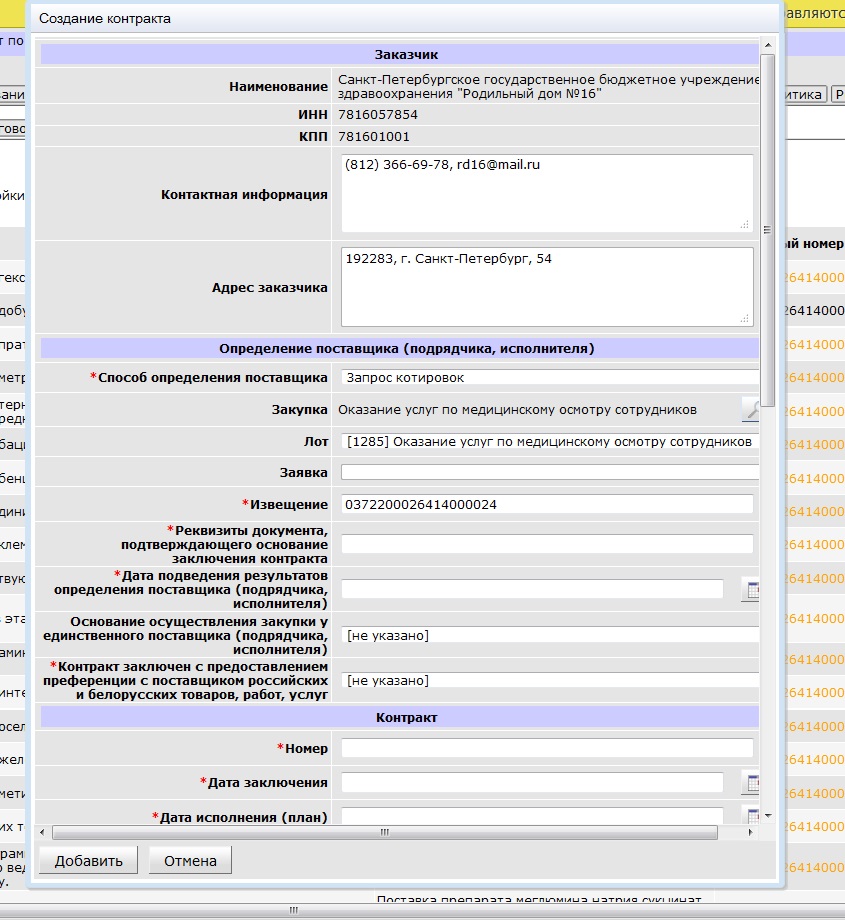
Task: Click horizontal scrollbar left arrow in dialog
Action: pos(42,832)
